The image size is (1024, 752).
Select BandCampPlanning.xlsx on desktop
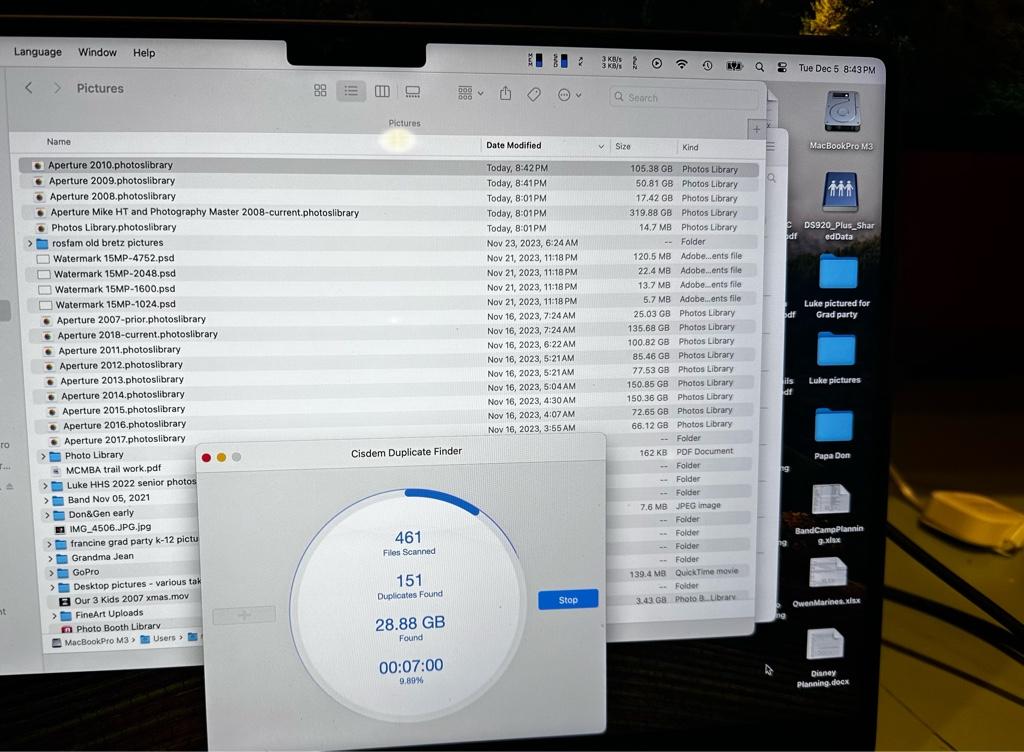[x=829, y=514]
